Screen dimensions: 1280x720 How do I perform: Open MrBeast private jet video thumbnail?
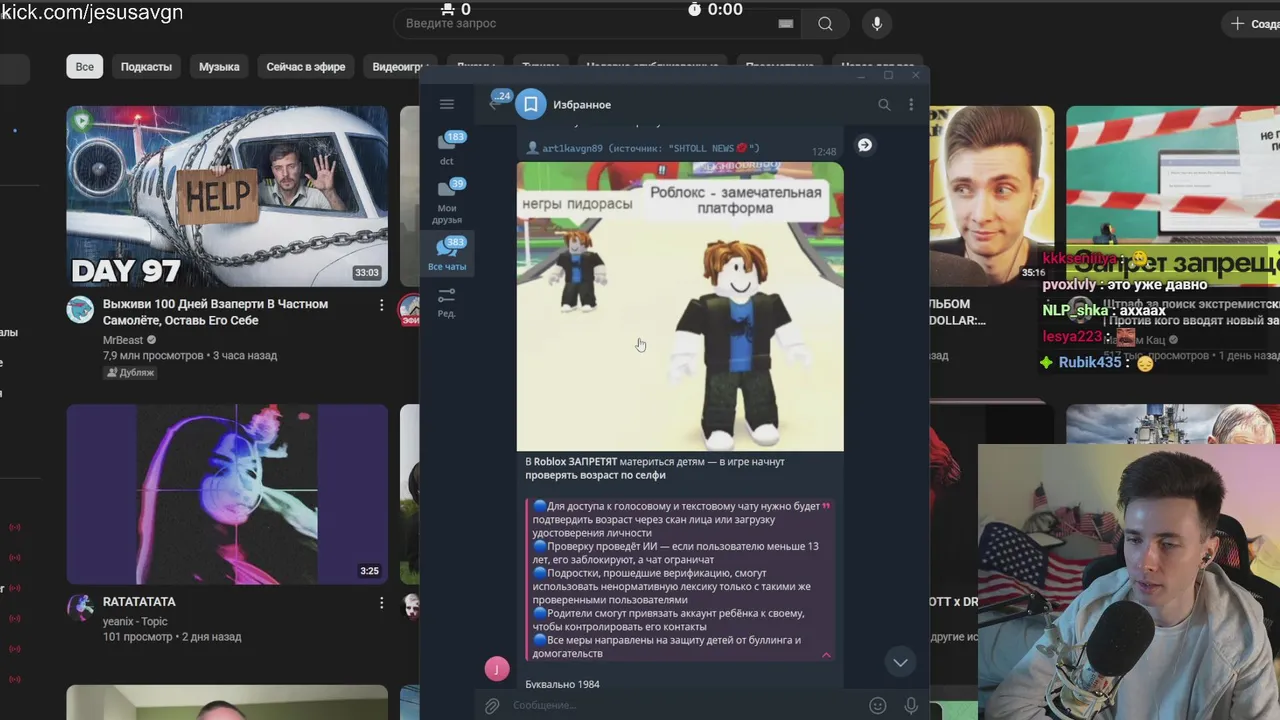coord(227,197)
